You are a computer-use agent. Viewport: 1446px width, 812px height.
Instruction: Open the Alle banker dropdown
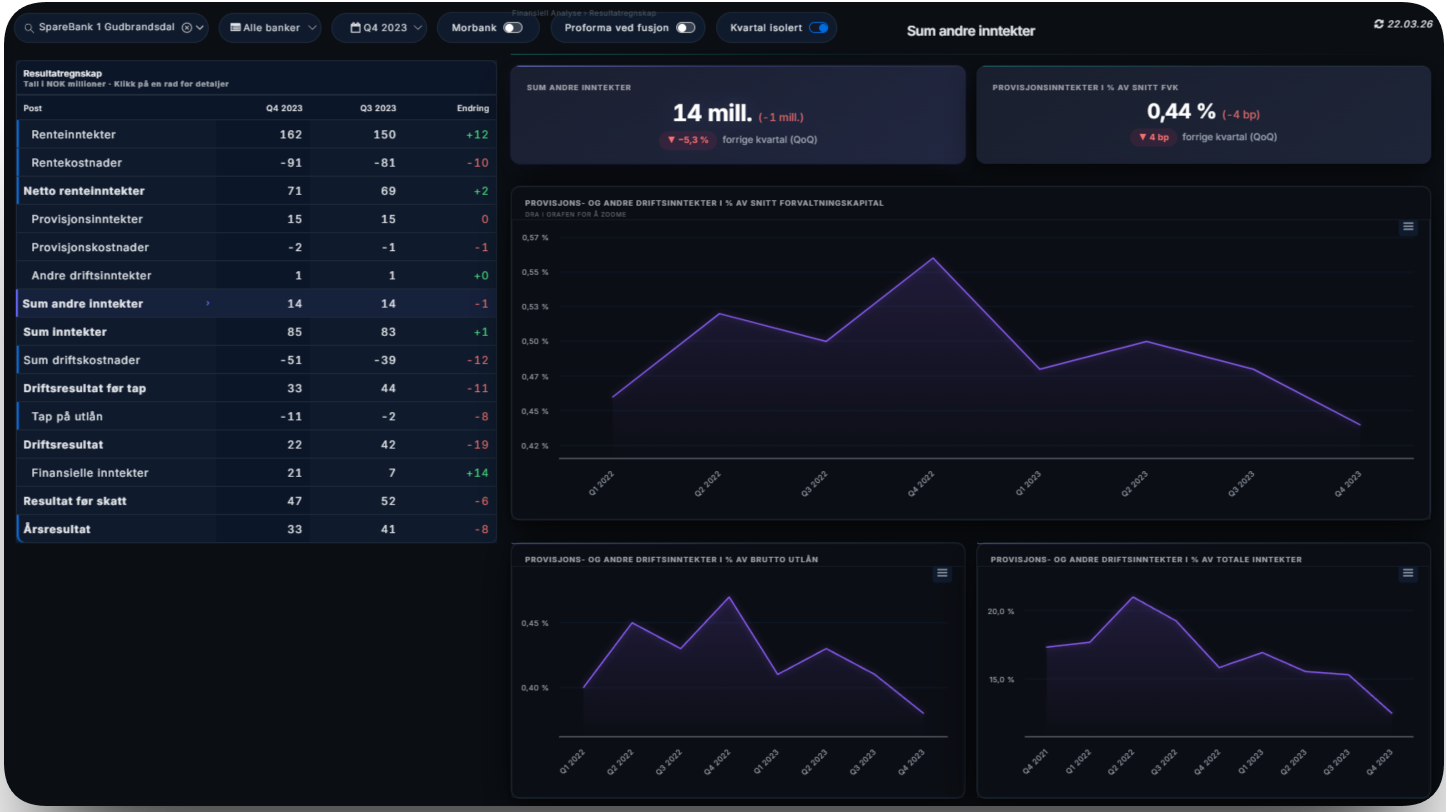(270, 28)
